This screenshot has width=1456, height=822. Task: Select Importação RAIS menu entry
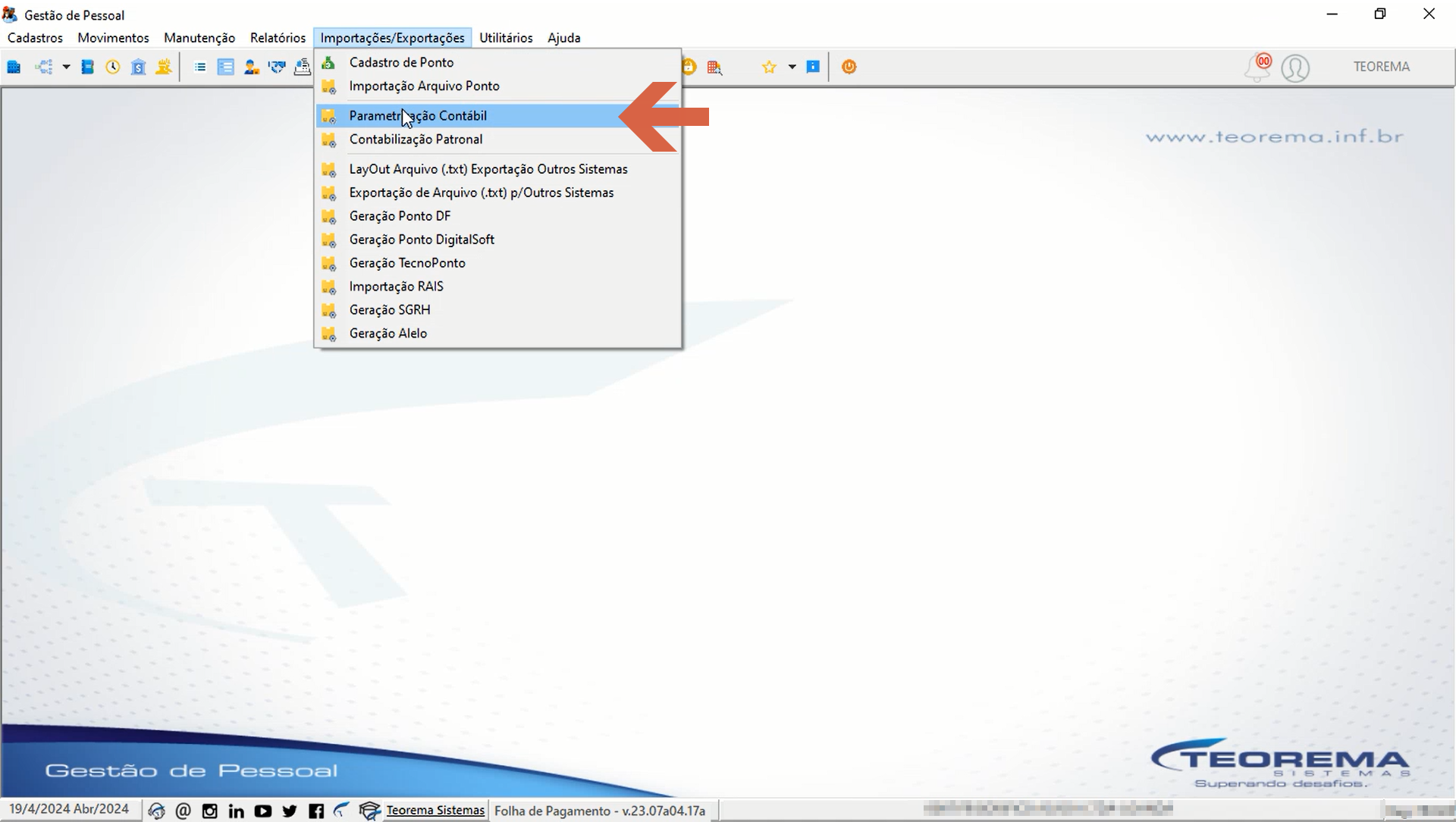[x=497, y=287]
